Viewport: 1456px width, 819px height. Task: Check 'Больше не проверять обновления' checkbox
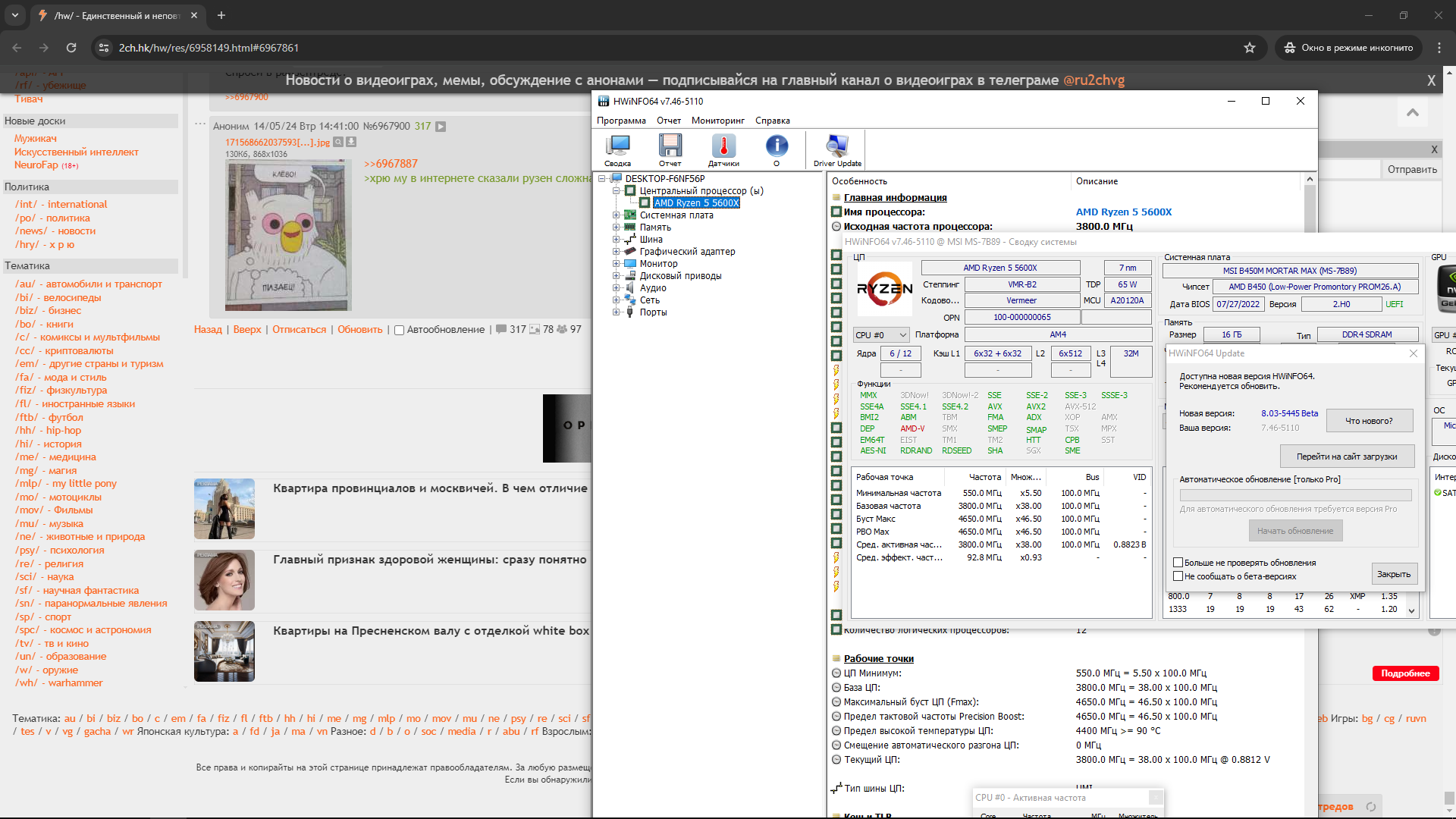(1178, 563)
